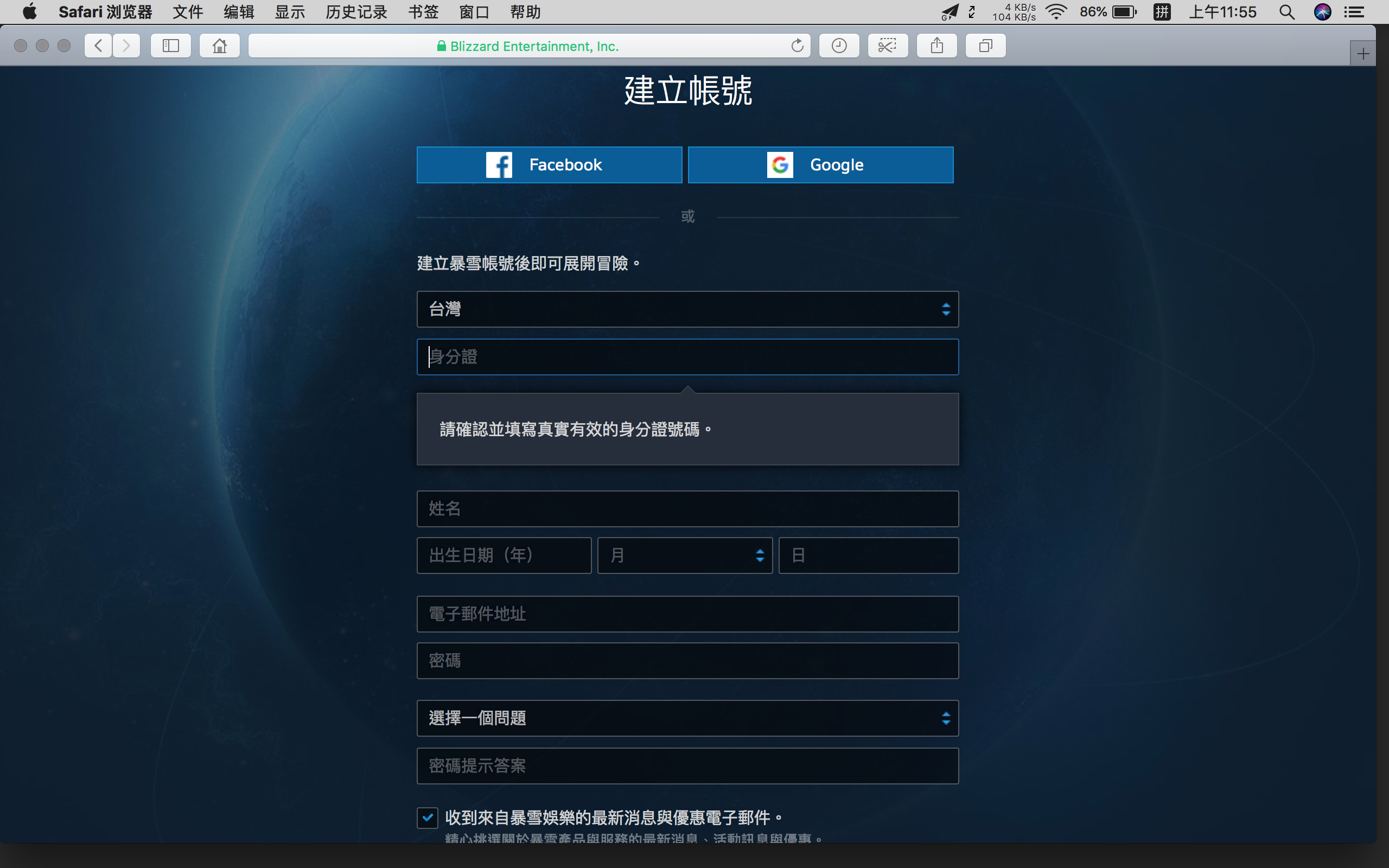Screen dimensions: 1389x868
Task: Focus the 身分證 ID number field
Action: pyautogui.click(x=687, y=357)
